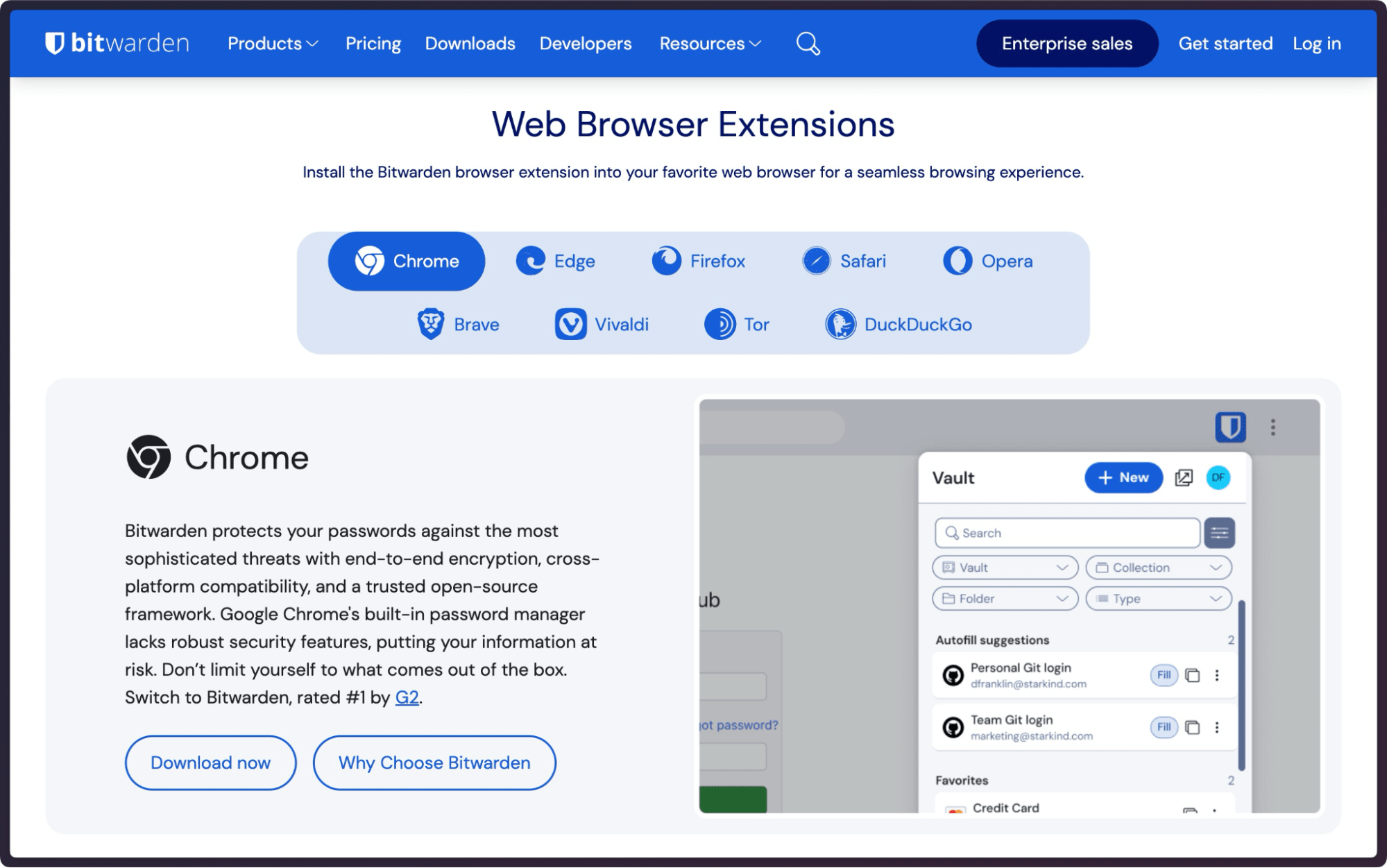Click the New item button in Vault
Screen dimensions: 1387x868
pyautogui.click(x=1123, y=477)
